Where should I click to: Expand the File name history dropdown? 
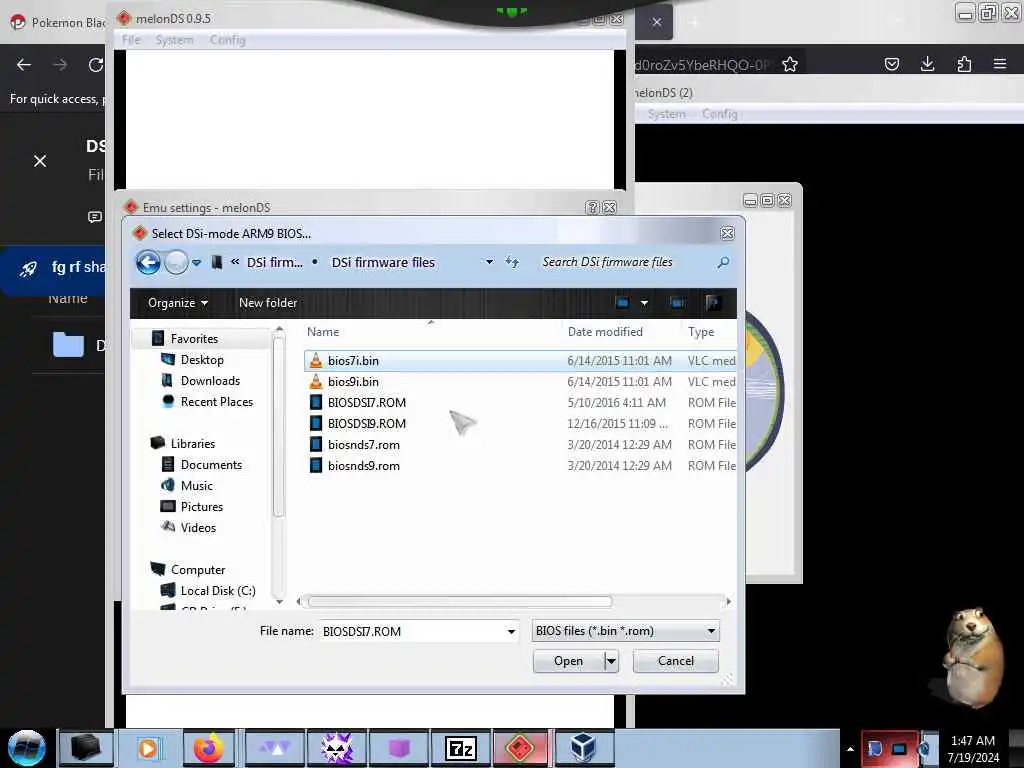pyautogui.click(x=511, y=632)
